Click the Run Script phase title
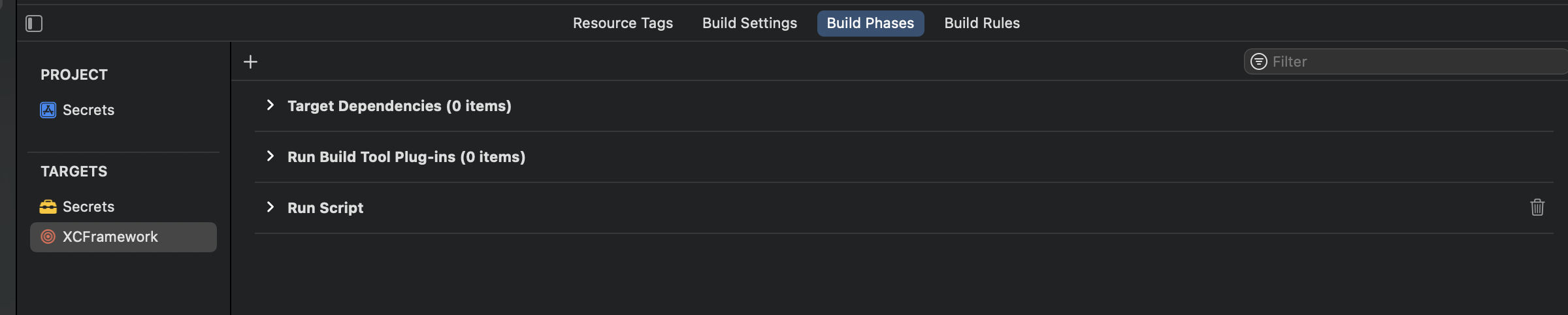The height and width of the screenshot is (315, 1568). coord(325,208)
